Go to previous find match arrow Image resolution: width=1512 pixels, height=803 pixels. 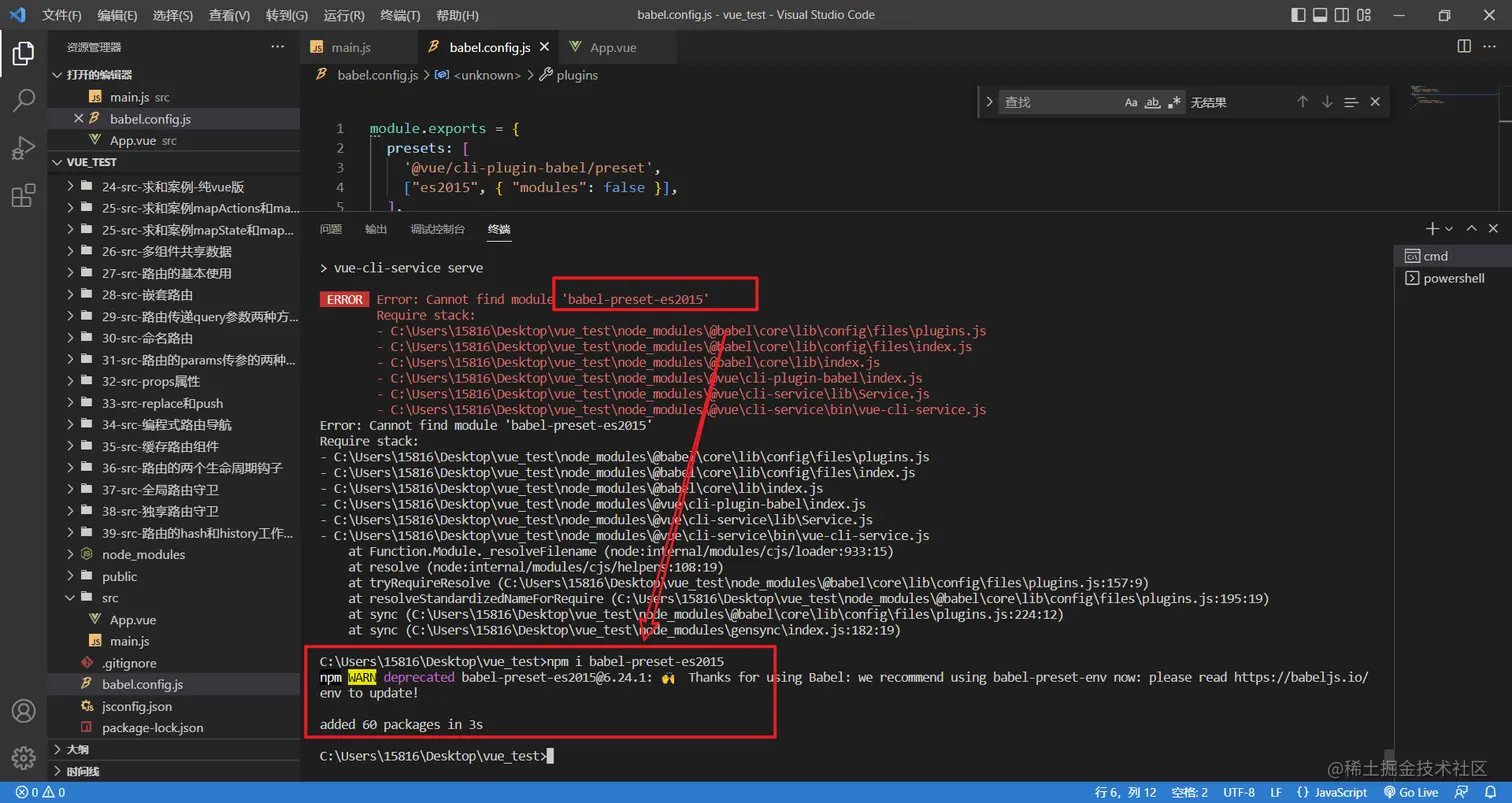tap(1302, 102)
